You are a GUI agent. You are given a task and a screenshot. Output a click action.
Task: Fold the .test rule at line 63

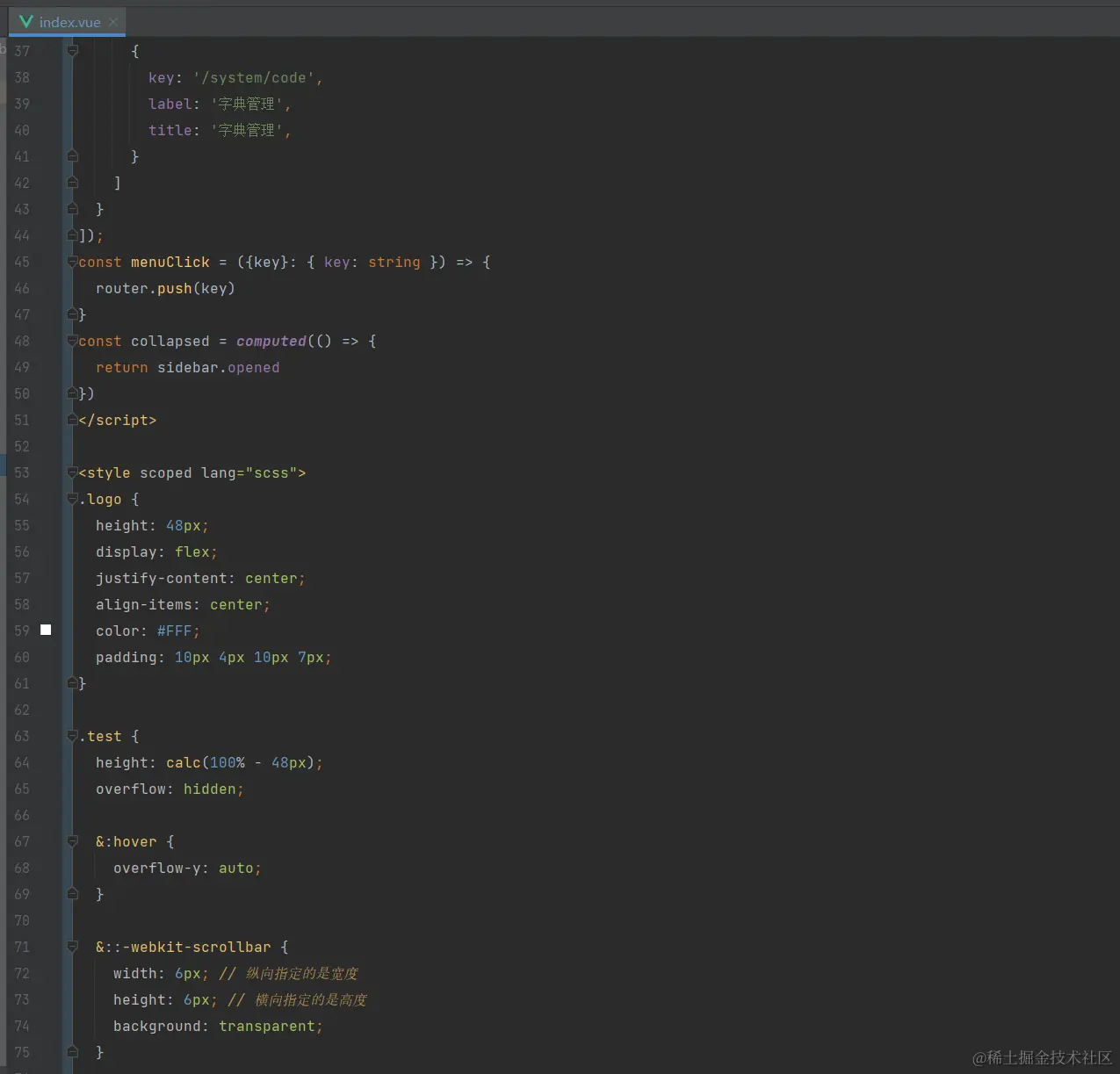[x=72, y=736]
